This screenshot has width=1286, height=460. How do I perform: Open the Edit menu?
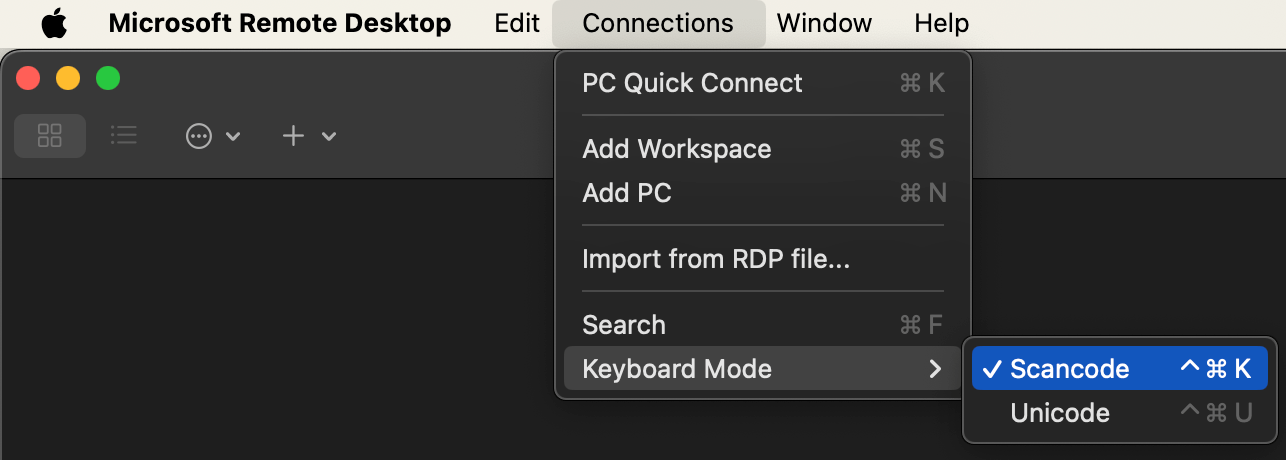point(517,23)
